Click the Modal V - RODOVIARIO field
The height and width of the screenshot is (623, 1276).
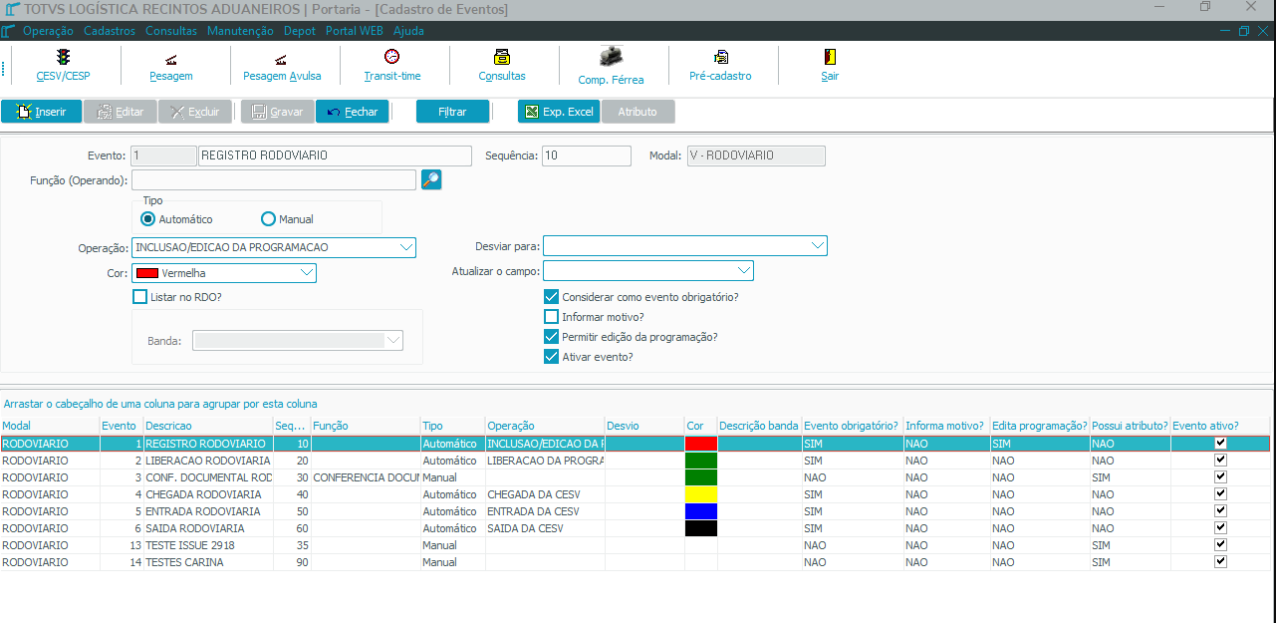[x=755, y=155]
